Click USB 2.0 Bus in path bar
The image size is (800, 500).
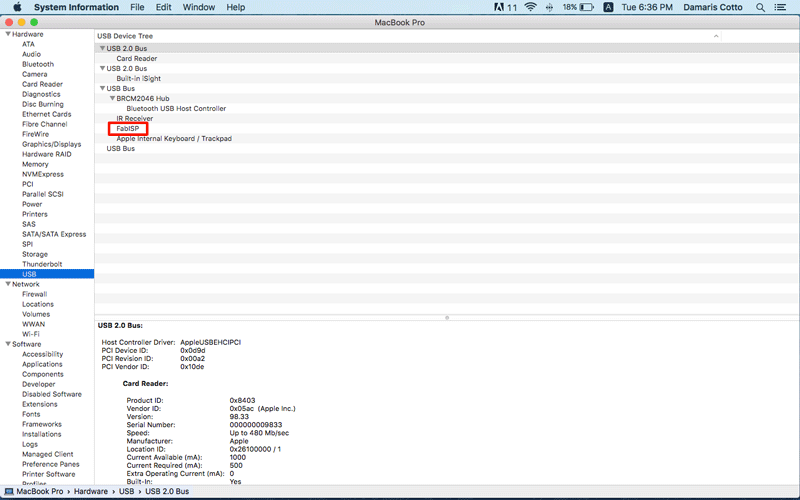tap(167, 491)
